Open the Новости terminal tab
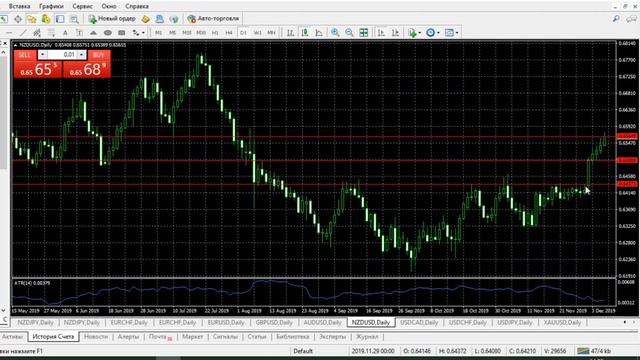640x360 pixels. [96, 337]
